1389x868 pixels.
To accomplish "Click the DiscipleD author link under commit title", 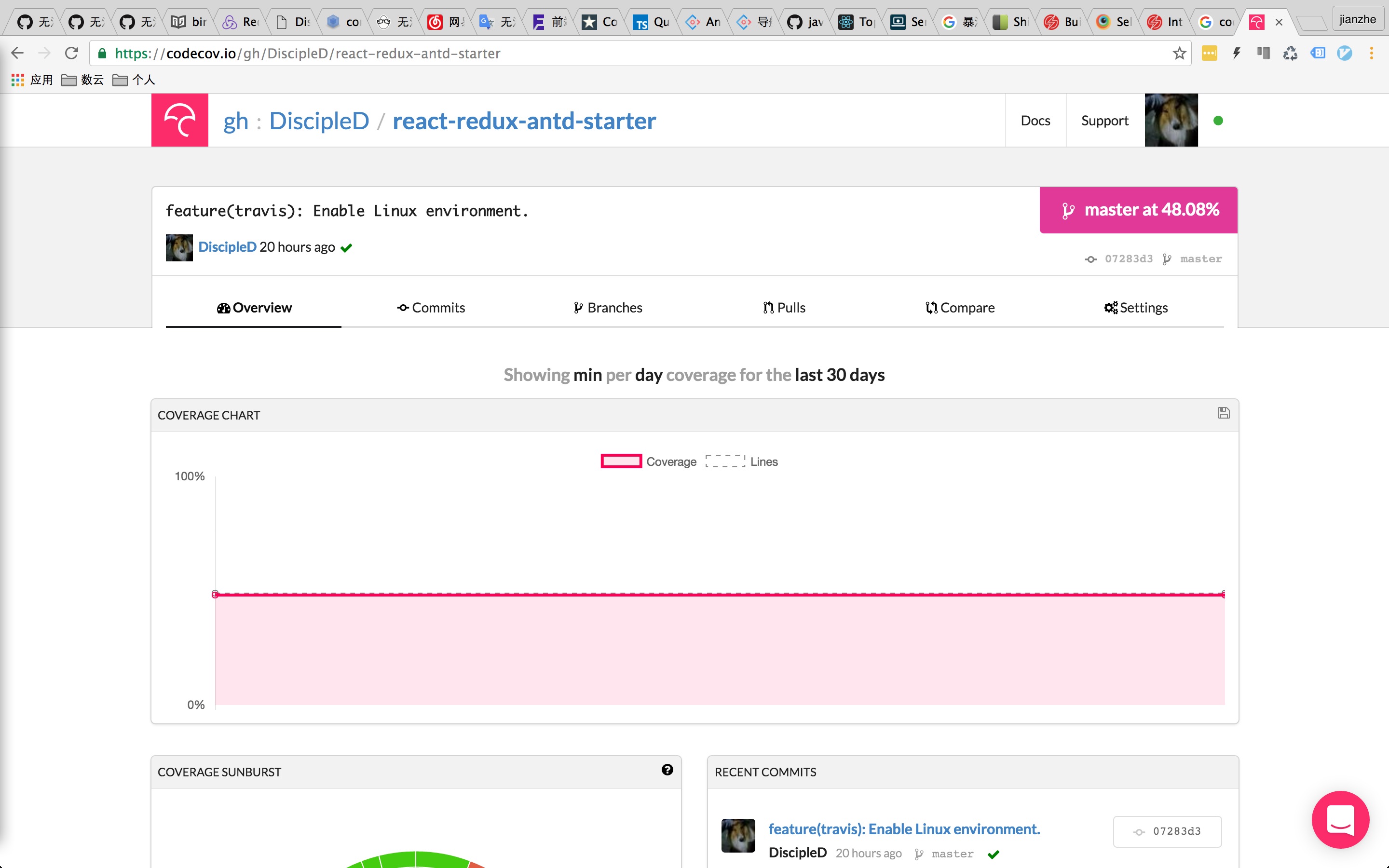I will 227,247.
